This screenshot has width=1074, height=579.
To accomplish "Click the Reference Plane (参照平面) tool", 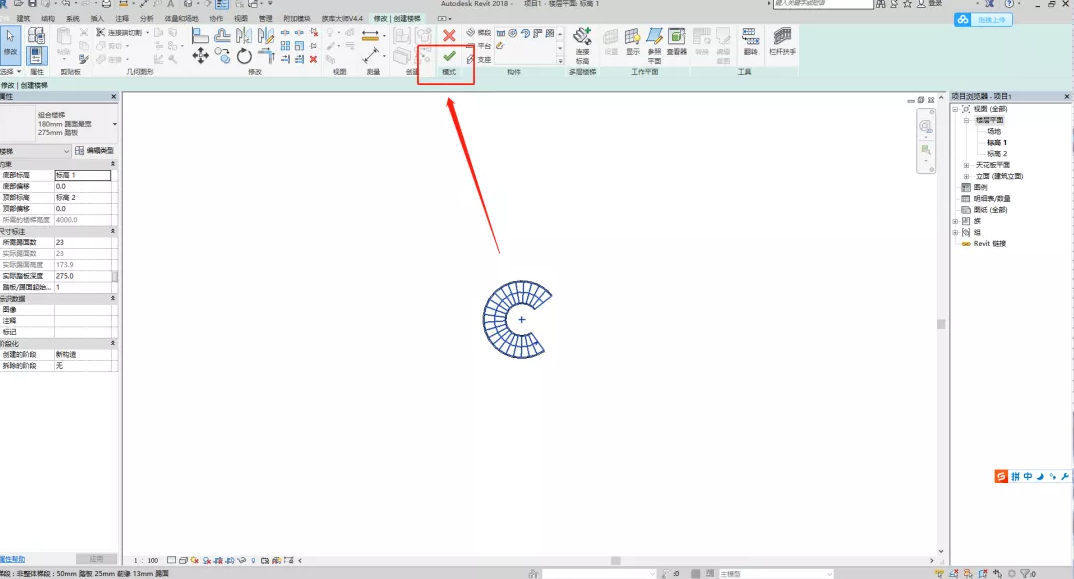I will [x=654, y=45].
